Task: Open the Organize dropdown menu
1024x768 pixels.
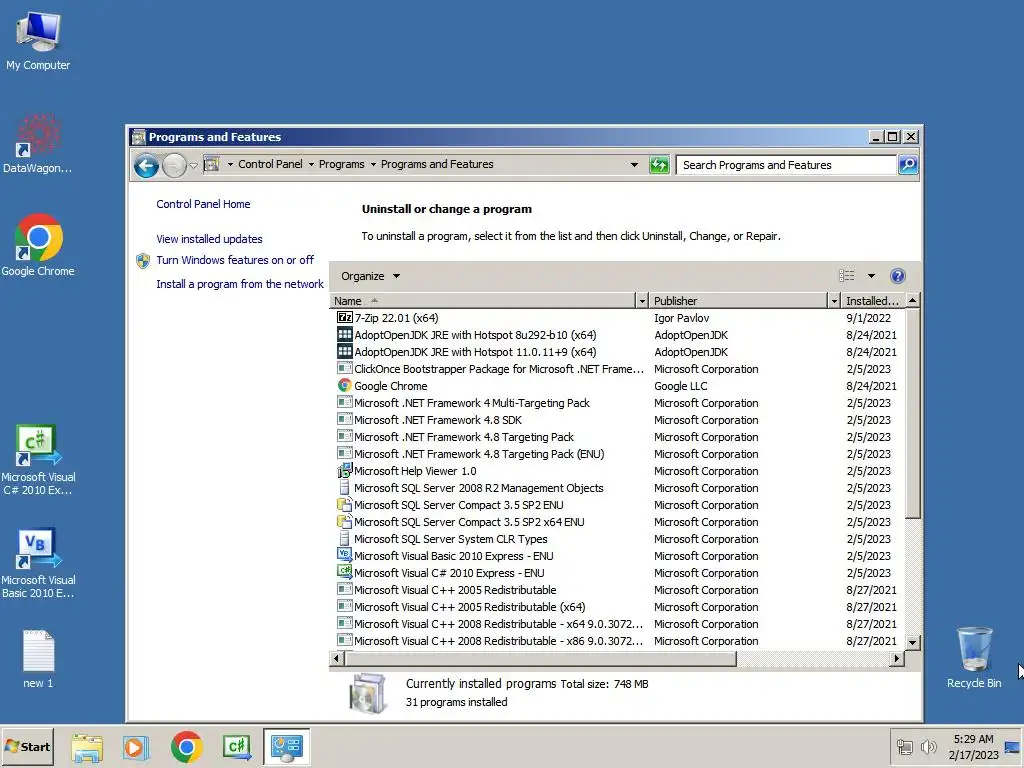Action: tap(370, 276)
